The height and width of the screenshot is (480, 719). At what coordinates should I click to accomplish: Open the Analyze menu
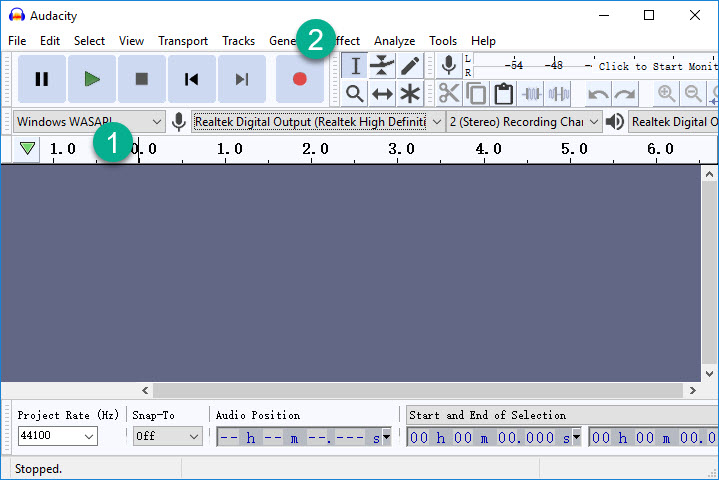(x=394, y=41)
